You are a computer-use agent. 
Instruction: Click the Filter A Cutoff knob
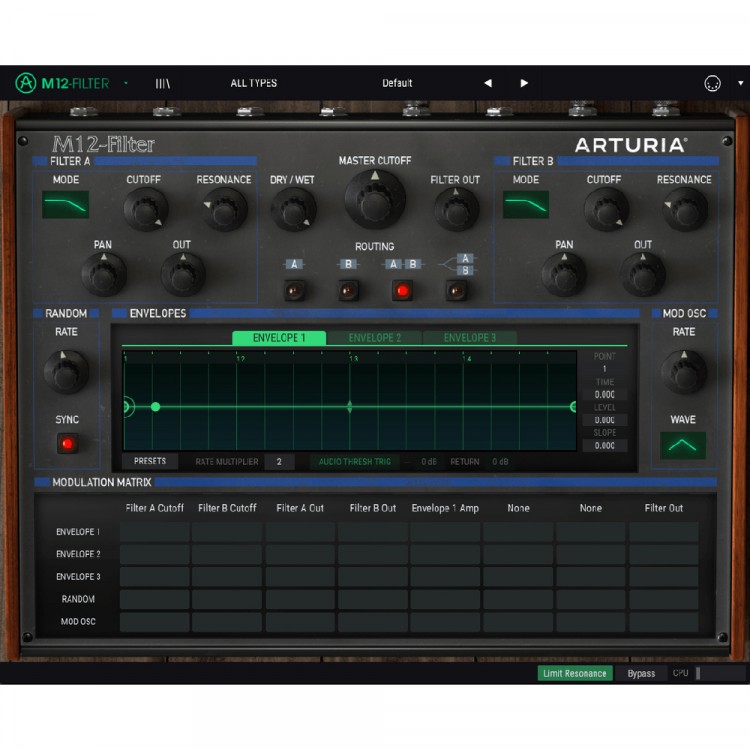[145, 210]
